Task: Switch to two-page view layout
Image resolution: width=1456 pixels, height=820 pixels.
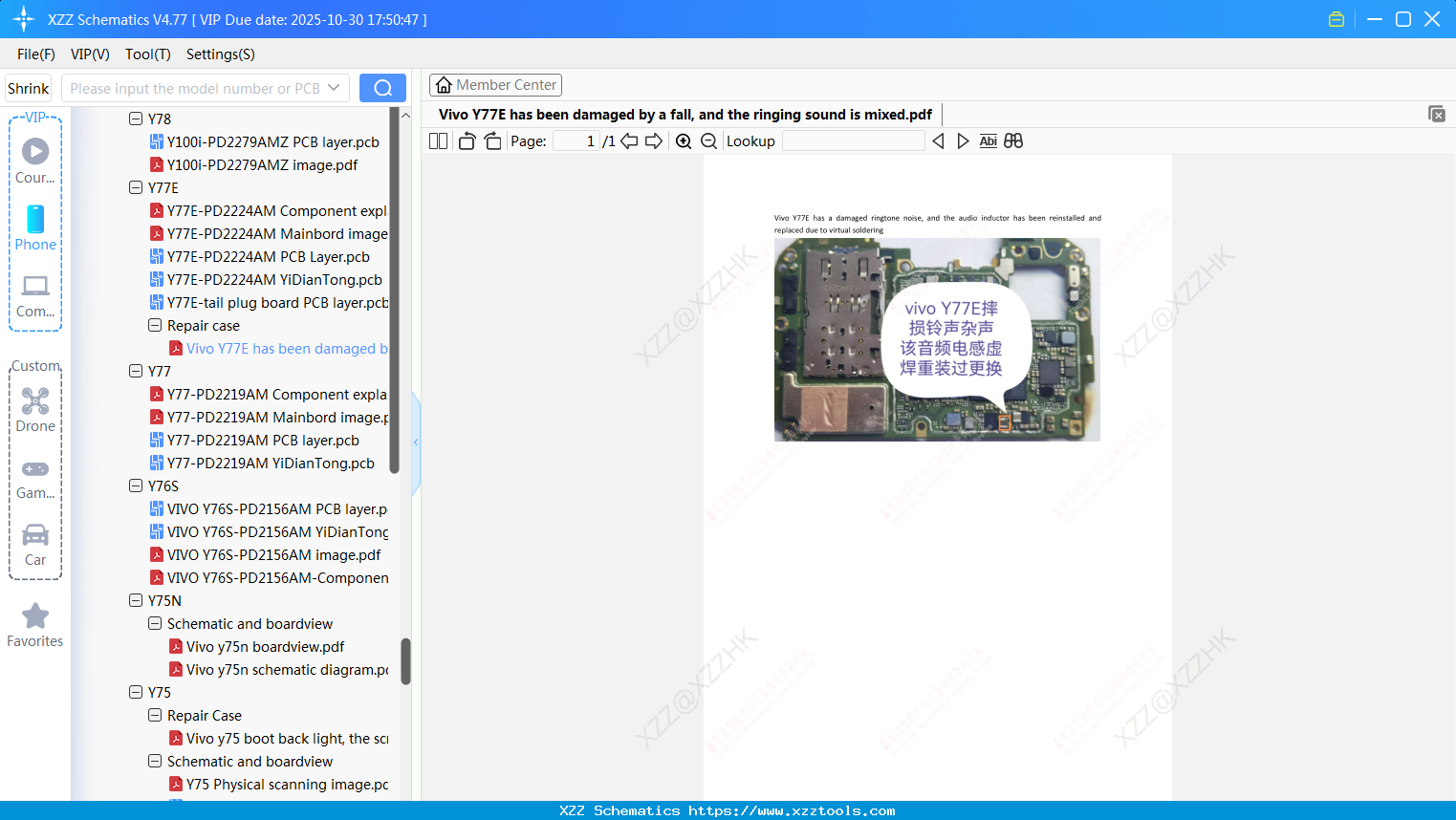Action: [438, 141]
